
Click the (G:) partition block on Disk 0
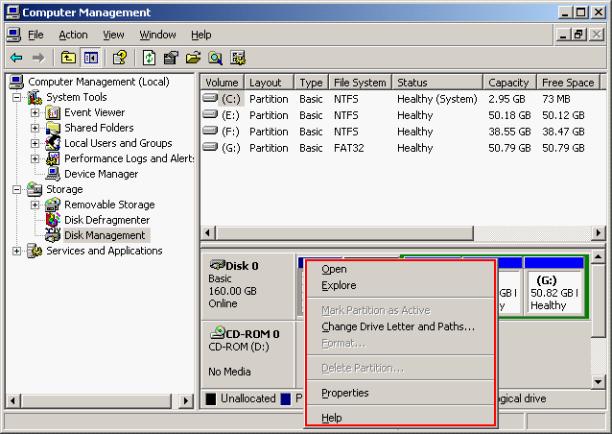554,285
